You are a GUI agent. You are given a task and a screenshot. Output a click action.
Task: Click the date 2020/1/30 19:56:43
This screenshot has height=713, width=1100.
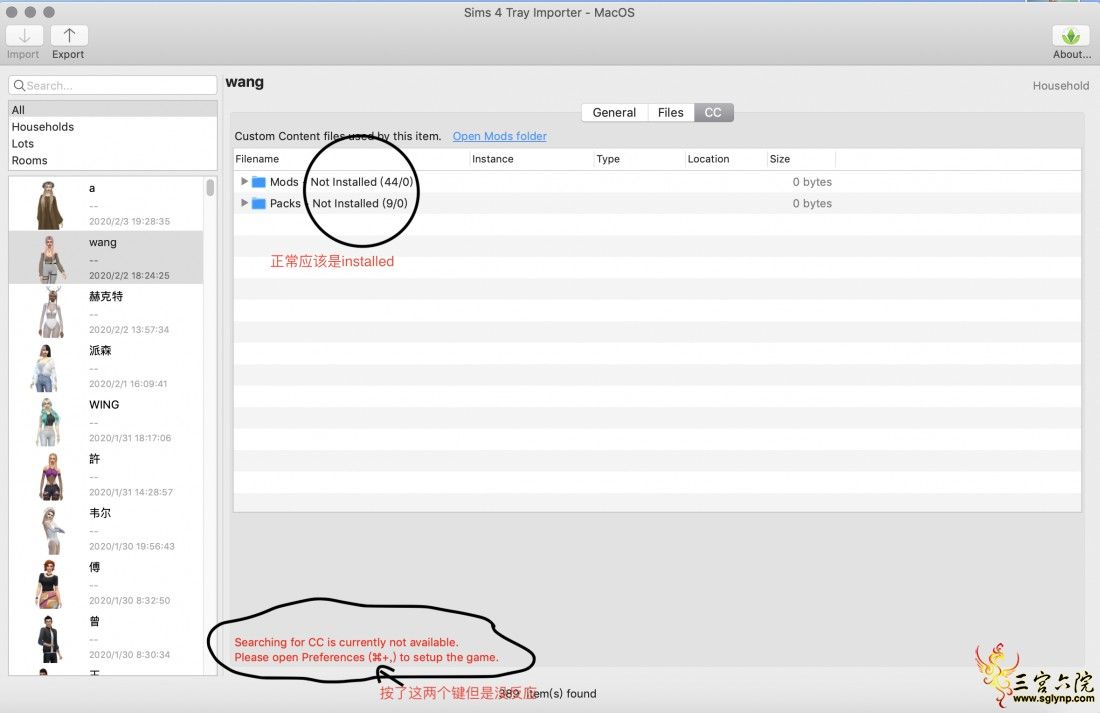[132, 546]
